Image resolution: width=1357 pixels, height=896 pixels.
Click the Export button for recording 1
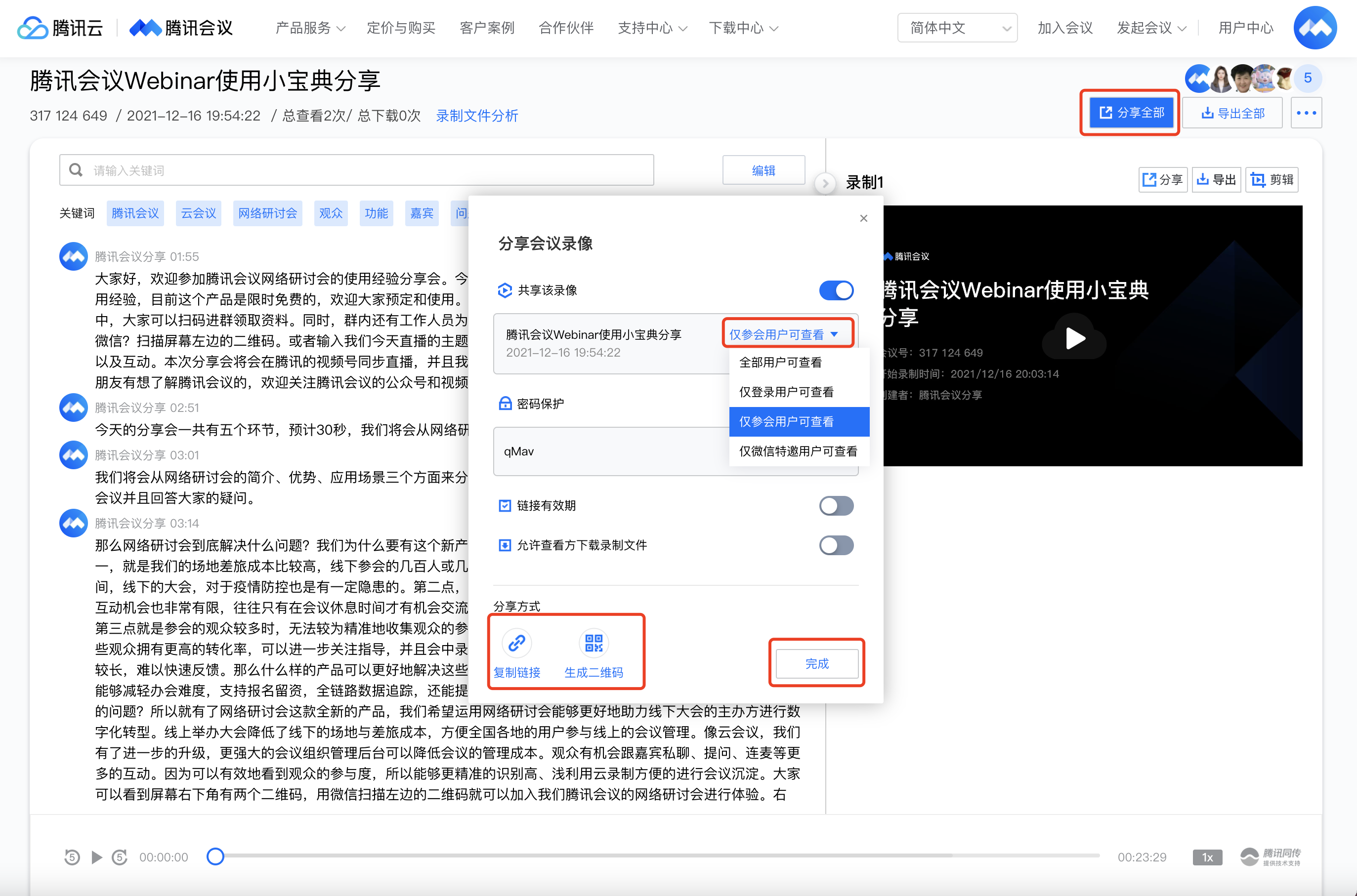click(1216, 180)
